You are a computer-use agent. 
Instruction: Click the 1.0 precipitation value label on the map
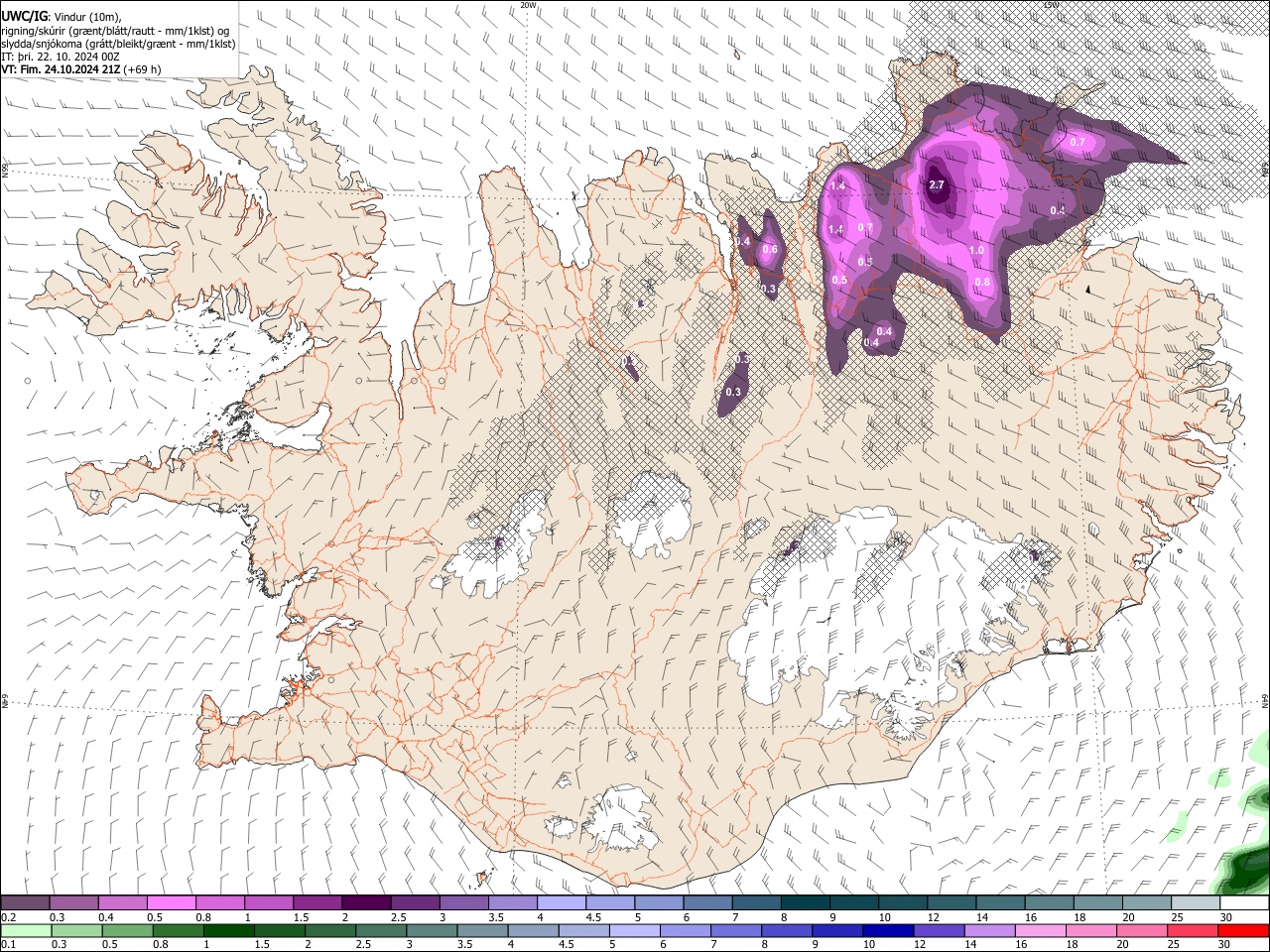[976, 251]
